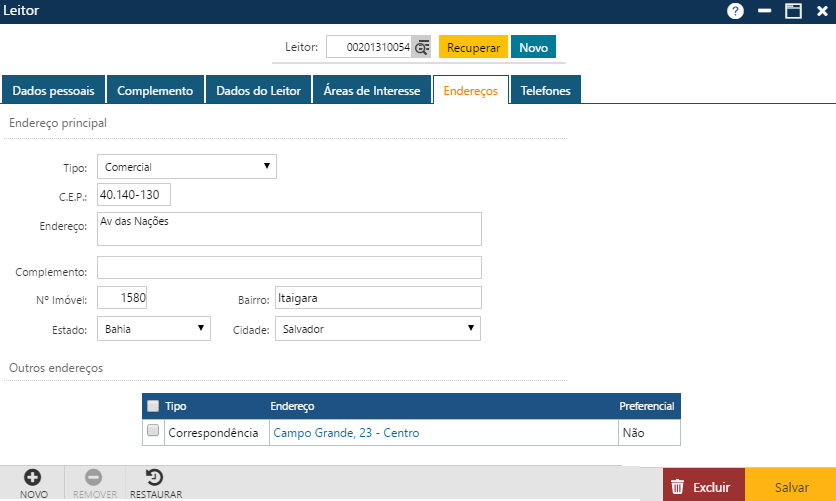This screenshot has height=501, width=836.
Task: Click the help question mark icon
Action: click(736, 11)
